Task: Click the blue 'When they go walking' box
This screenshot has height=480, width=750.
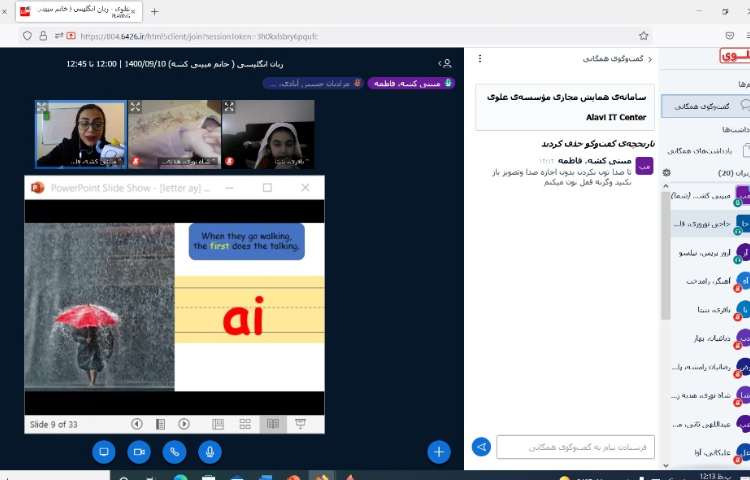Action: point(247,241)
